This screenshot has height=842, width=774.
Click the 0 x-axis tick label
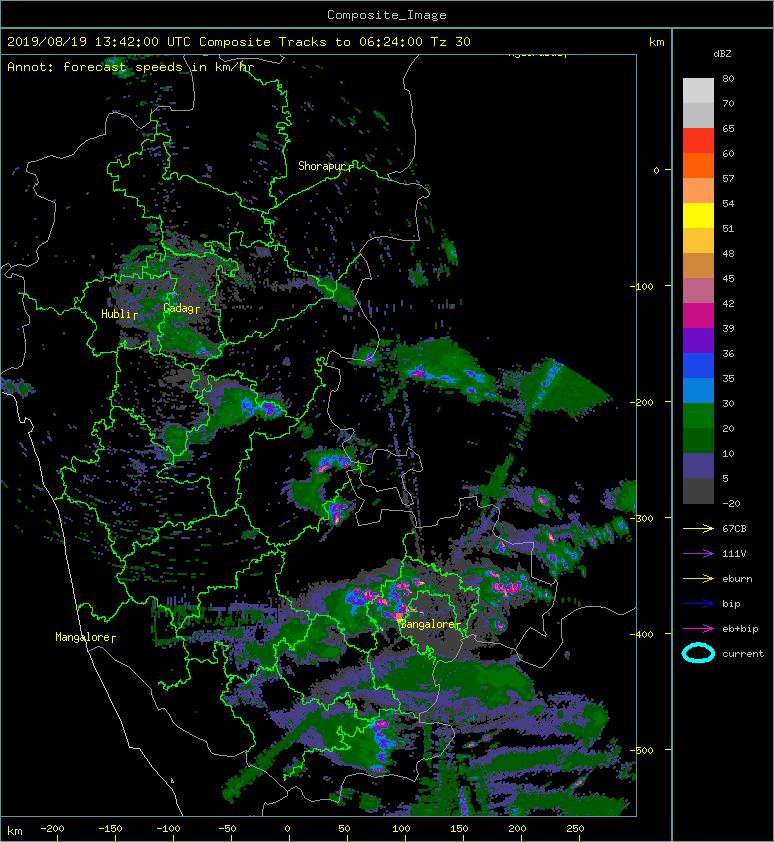click(x=287, y=829)
